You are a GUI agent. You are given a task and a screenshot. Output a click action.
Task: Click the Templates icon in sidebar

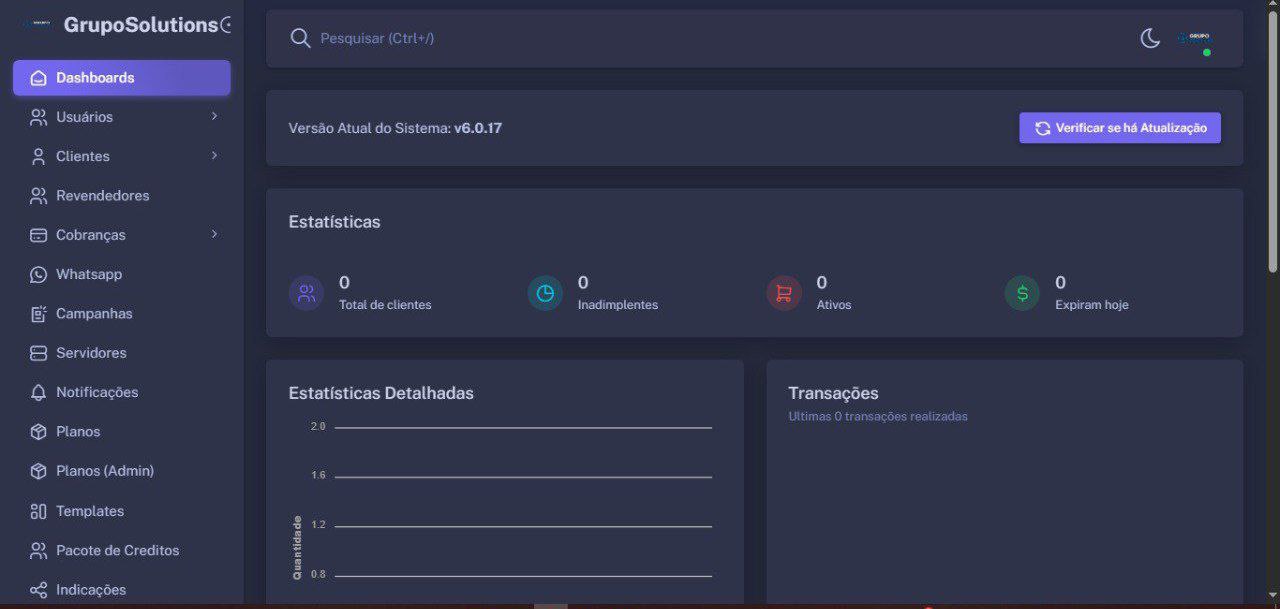pyautogui.click(x=39, y=511)
